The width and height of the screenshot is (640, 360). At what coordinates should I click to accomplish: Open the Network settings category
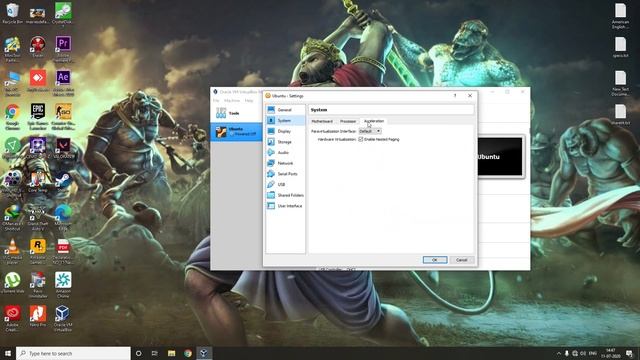(285, 163)
